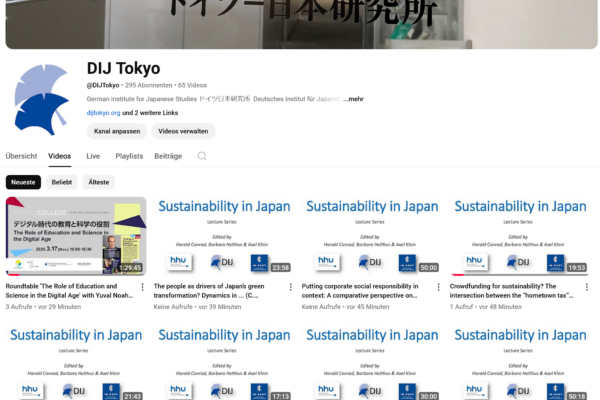Screen dimensions: 600x400
Task: Open the channel search magnifier icon
Action: pos(202,156)
